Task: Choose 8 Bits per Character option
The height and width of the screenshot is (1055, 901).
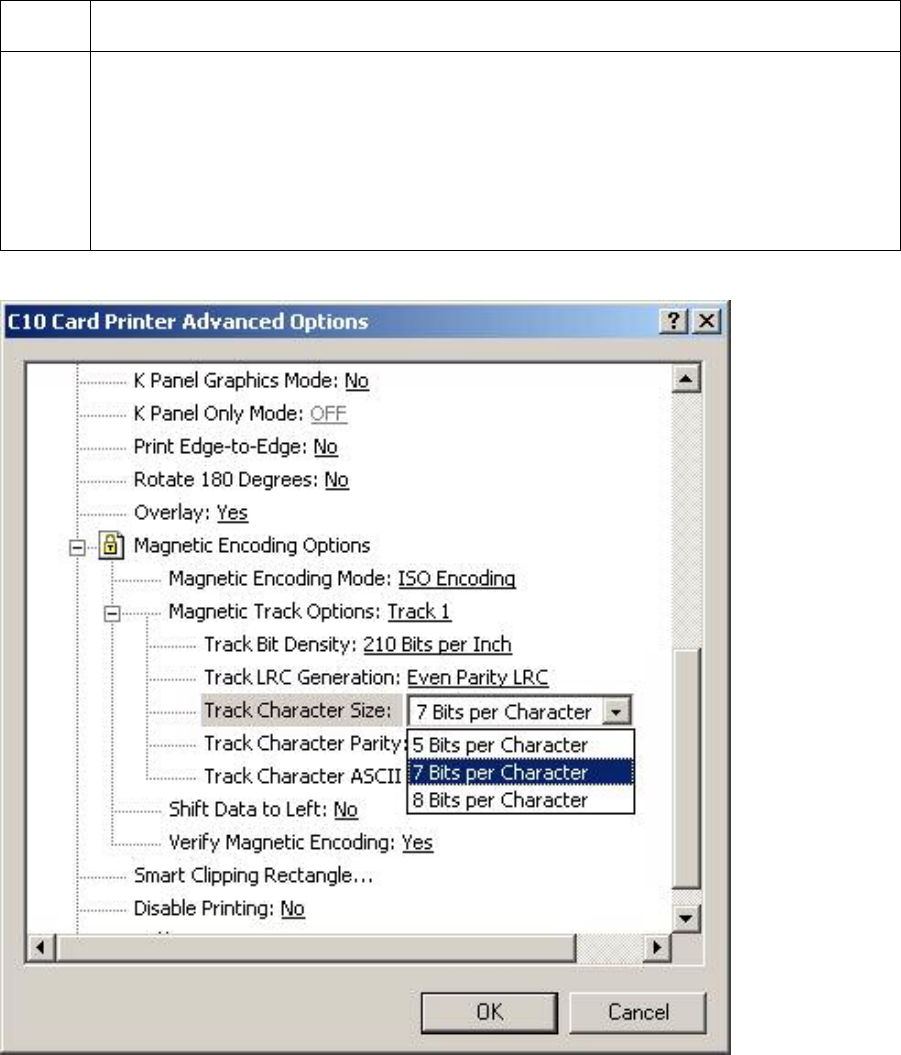Action: tap(521, 800)
